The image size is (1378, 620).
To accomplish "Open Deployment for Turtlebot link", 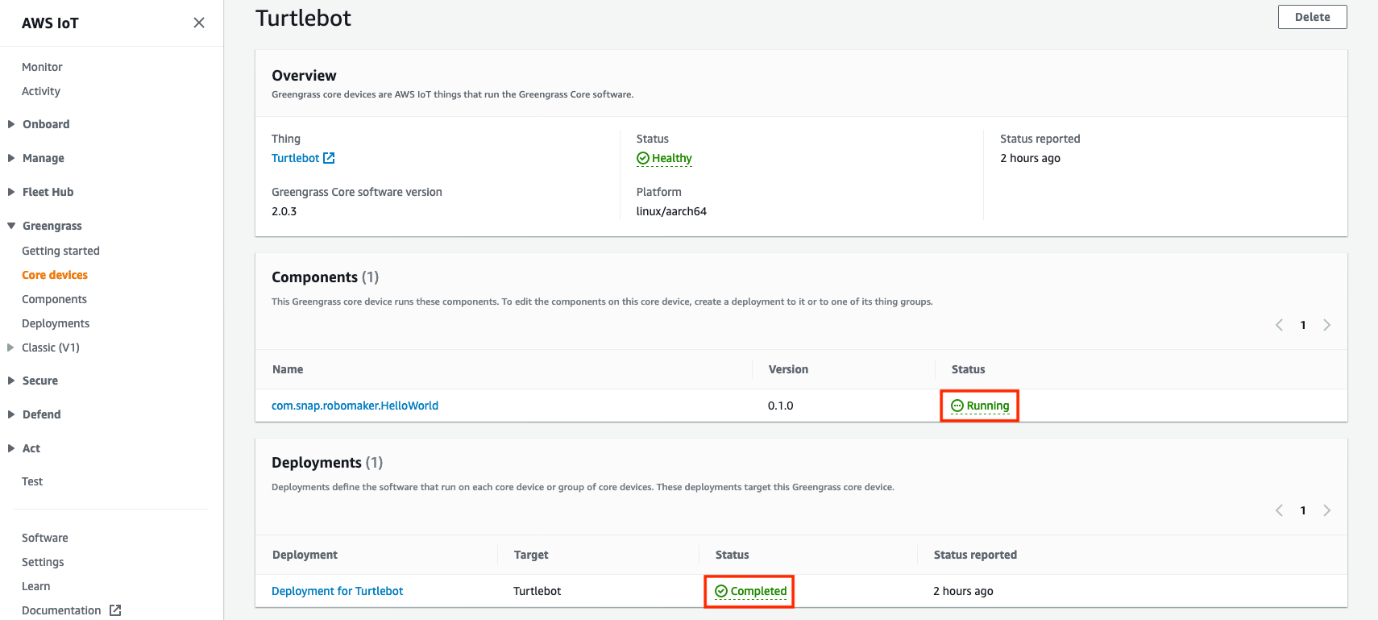I will 337,591.
